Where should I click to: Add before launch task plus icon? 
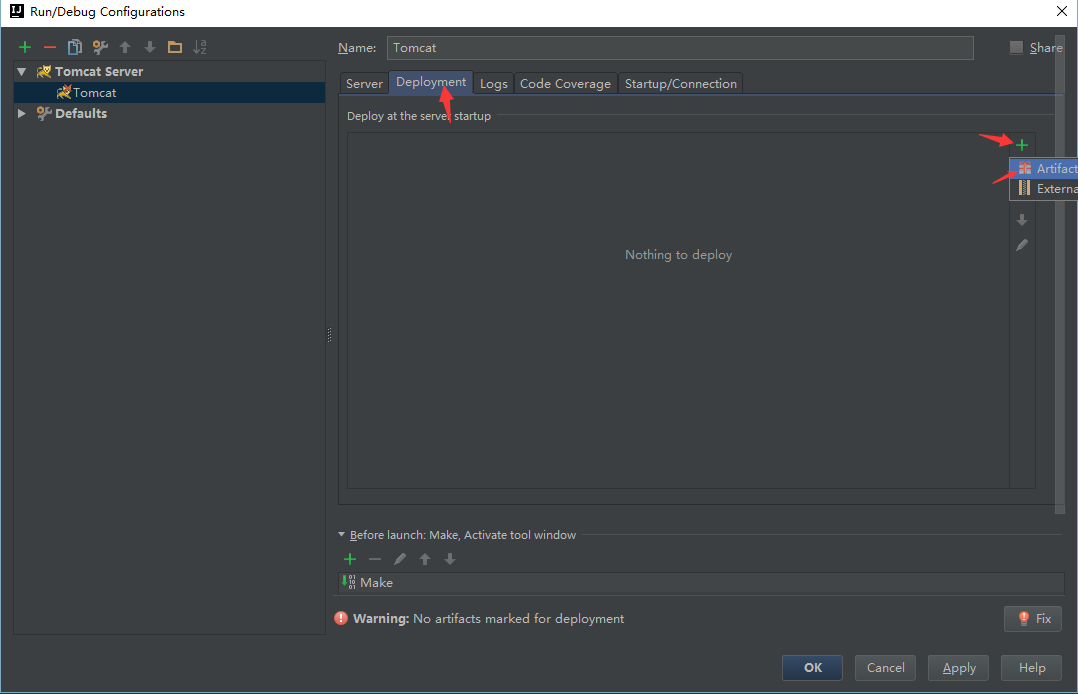point(350,559)
